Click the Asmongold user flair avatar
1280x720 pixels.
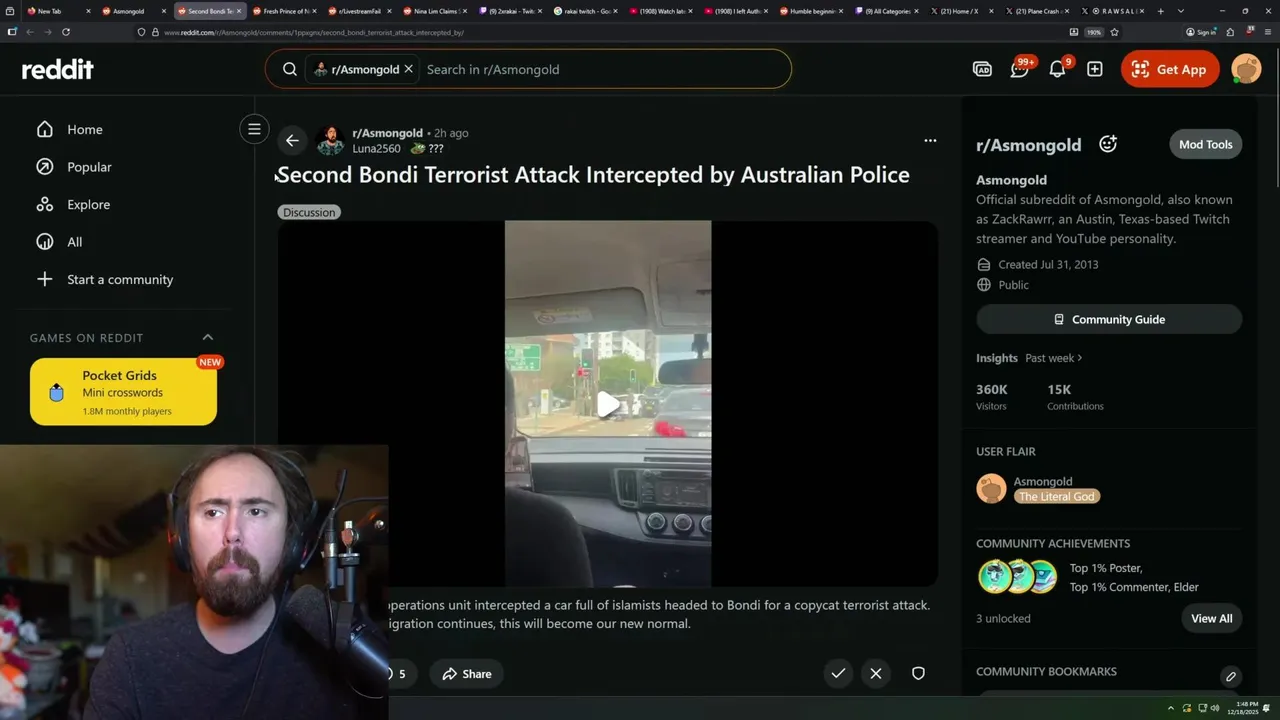[x=991, y=488]
